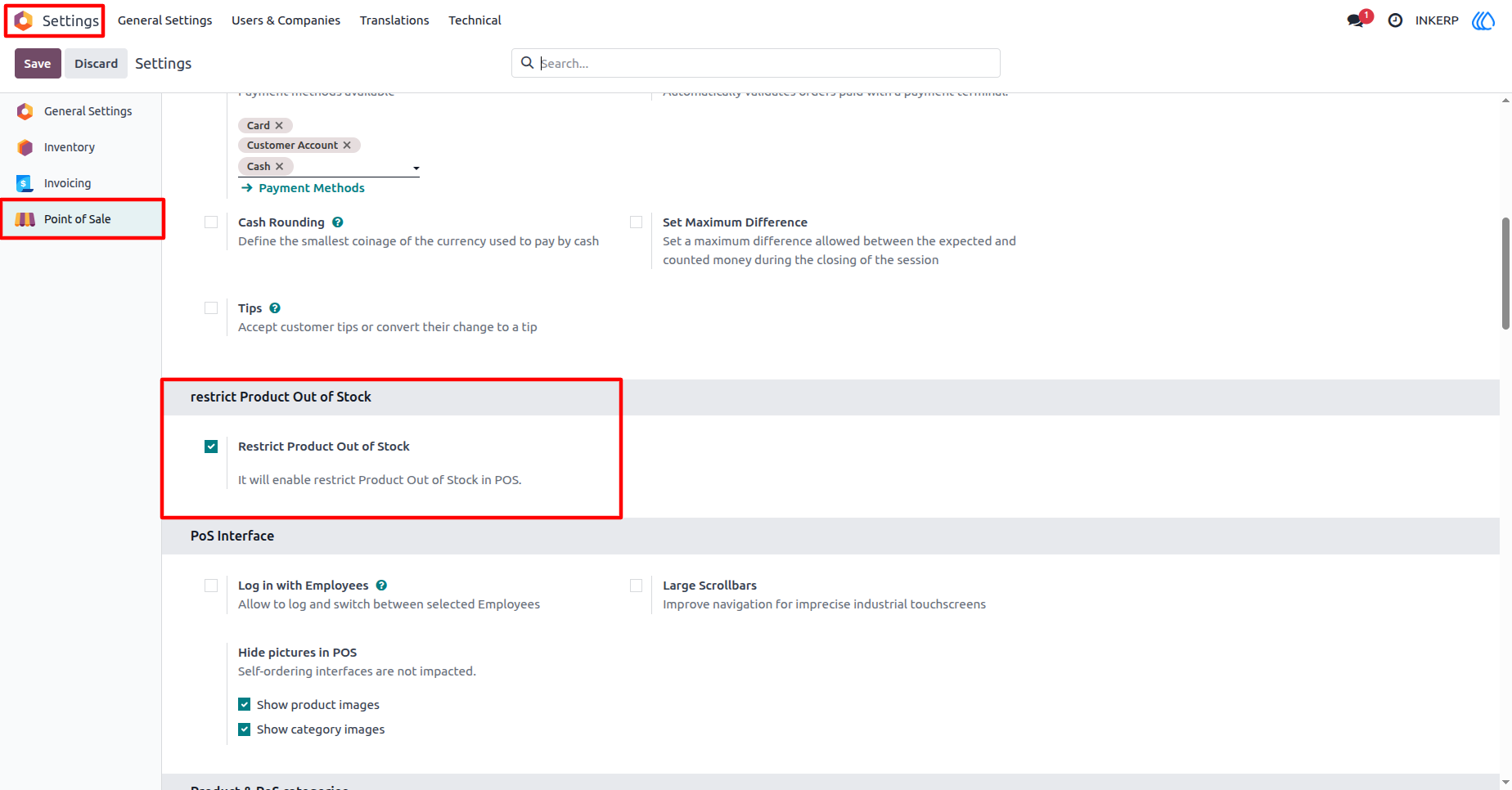Uncheck Restrict Product Out of Stock
1512x790 pixels.
click(x=211, y=447)
